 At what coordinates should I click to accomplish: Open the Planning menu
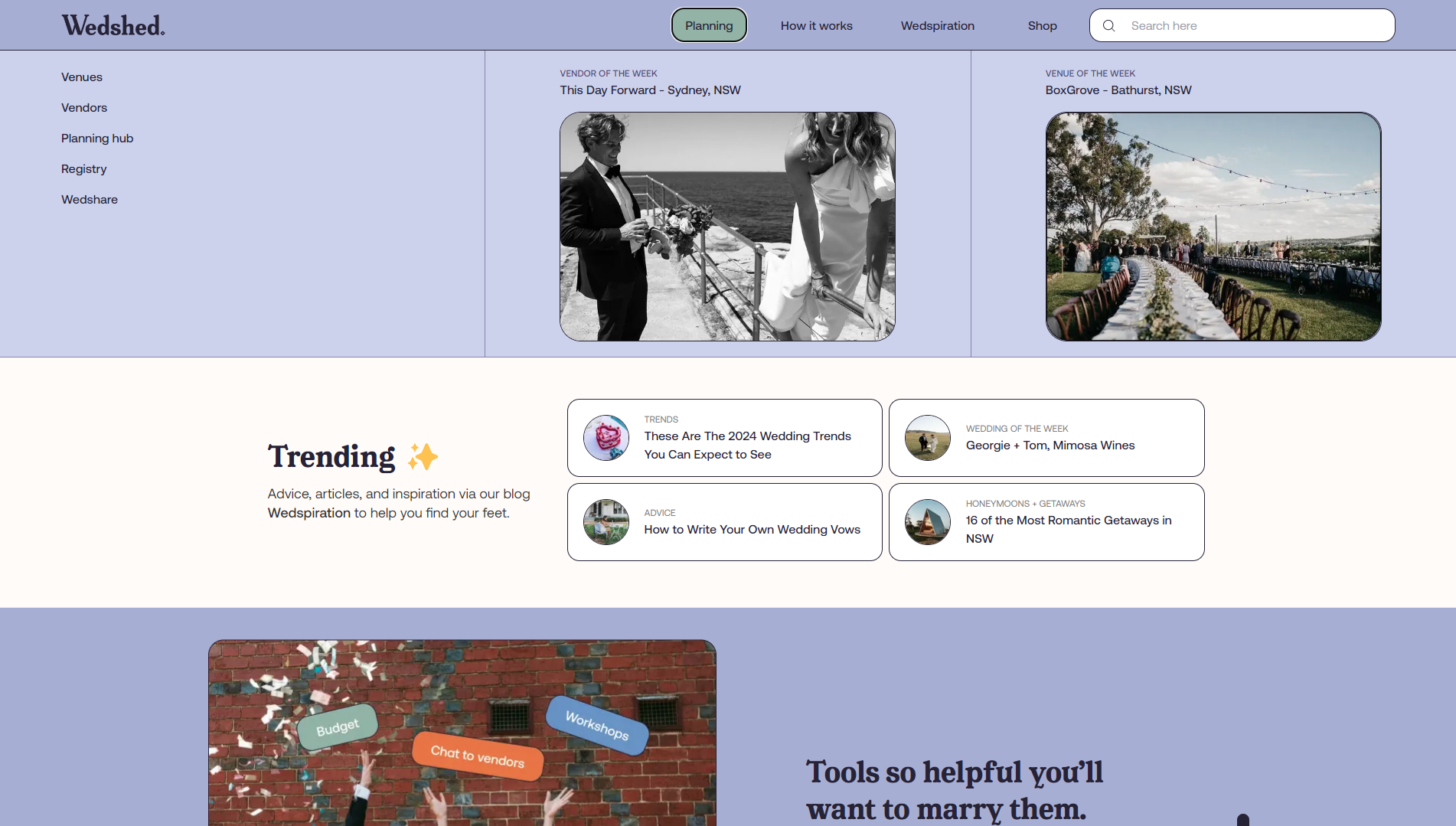pyautogui.click(x=709, y=25)
